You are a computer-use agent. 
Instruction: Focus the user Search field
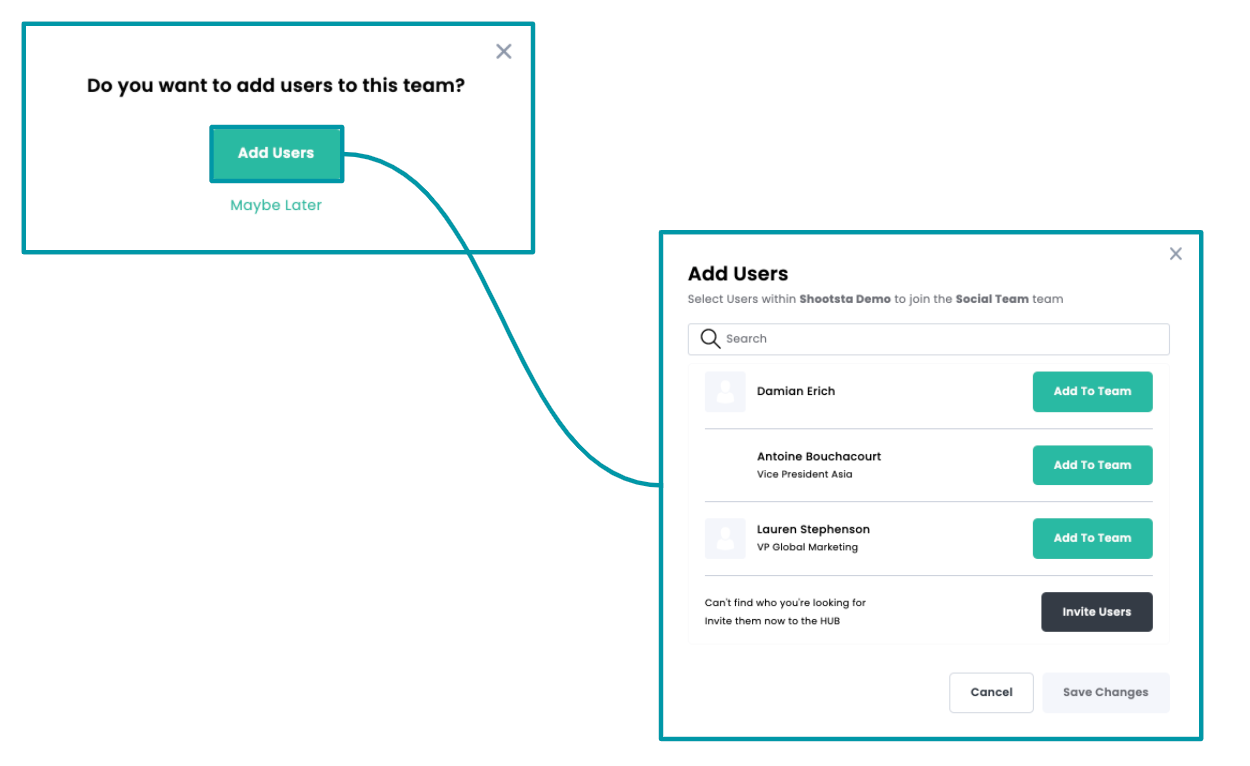(940, 339)
